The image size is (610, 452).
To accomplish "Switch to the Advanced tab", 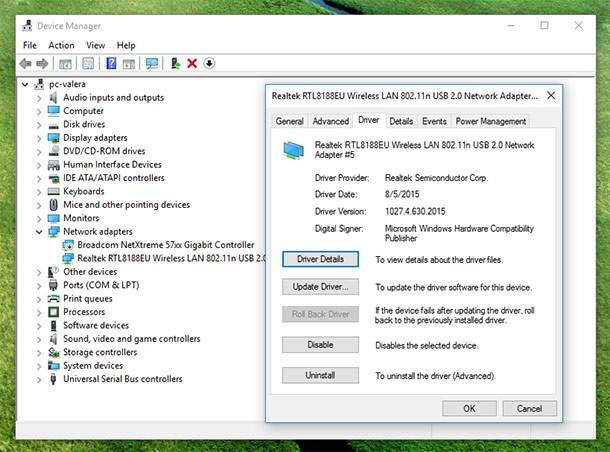I will pos(331,121).
